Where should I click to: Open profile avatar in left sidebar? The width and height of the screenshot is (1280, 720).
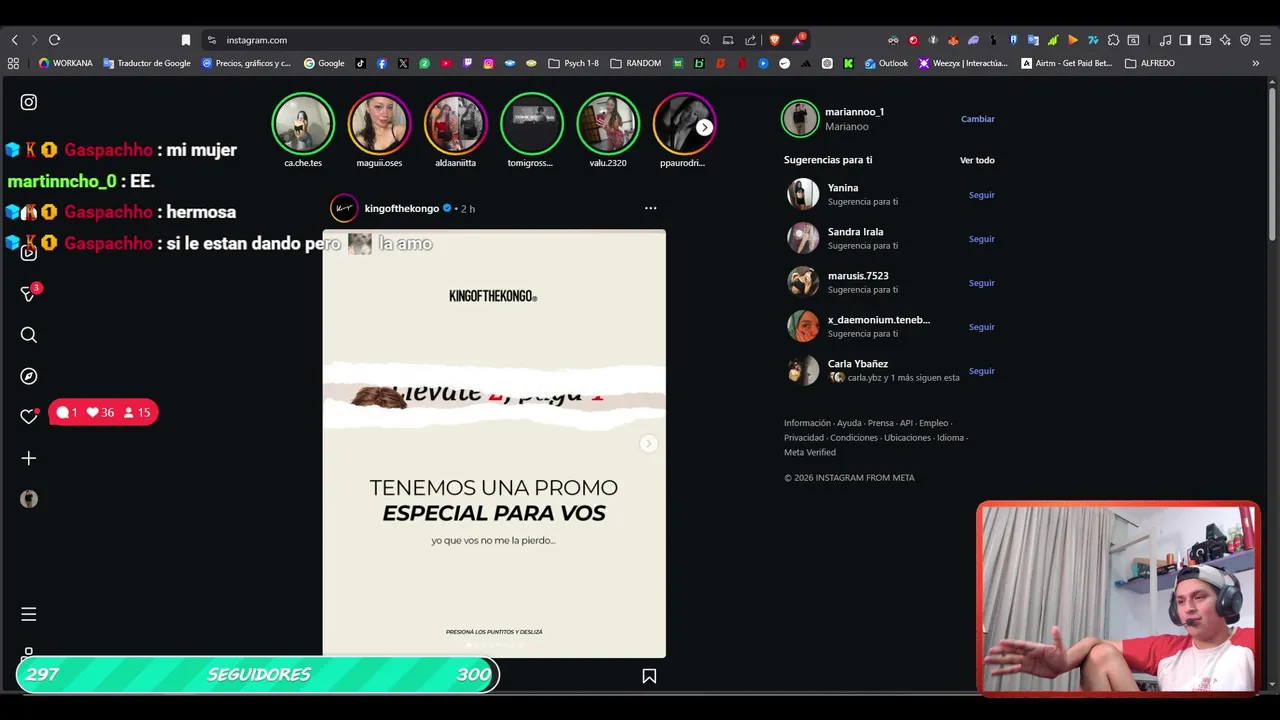coord(29,499)
